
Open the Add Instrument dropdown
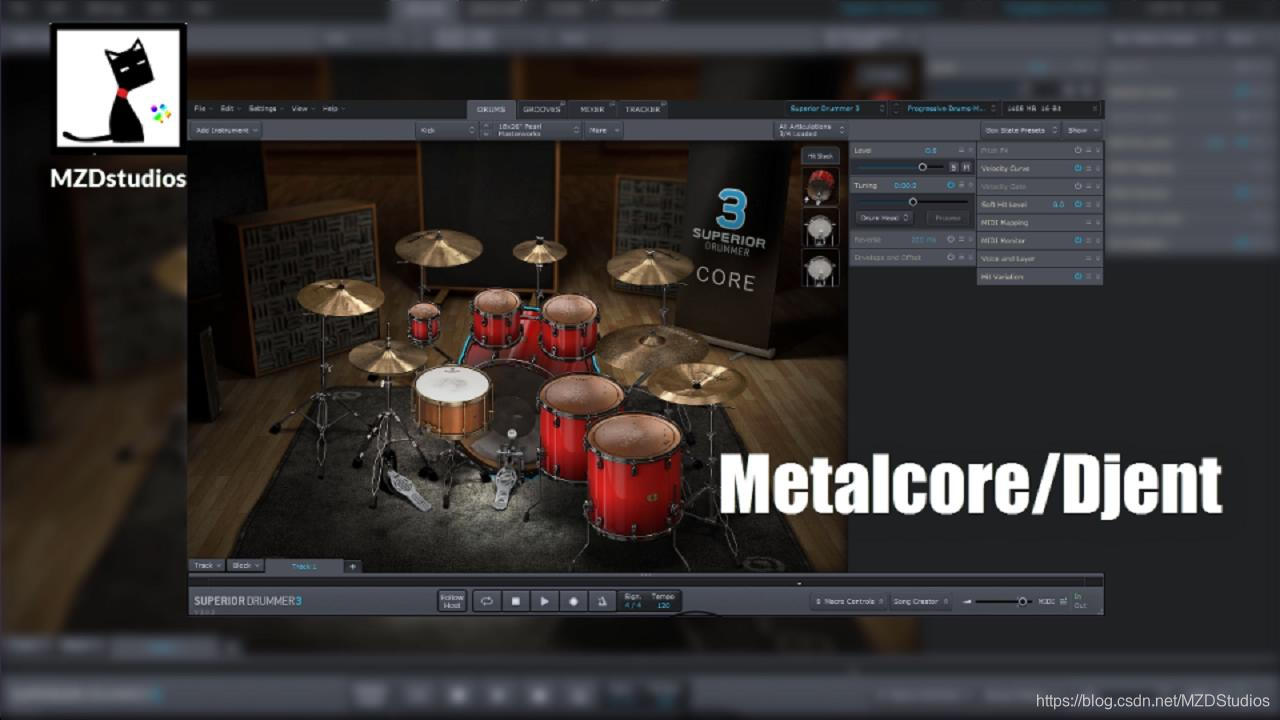(227, 130)
